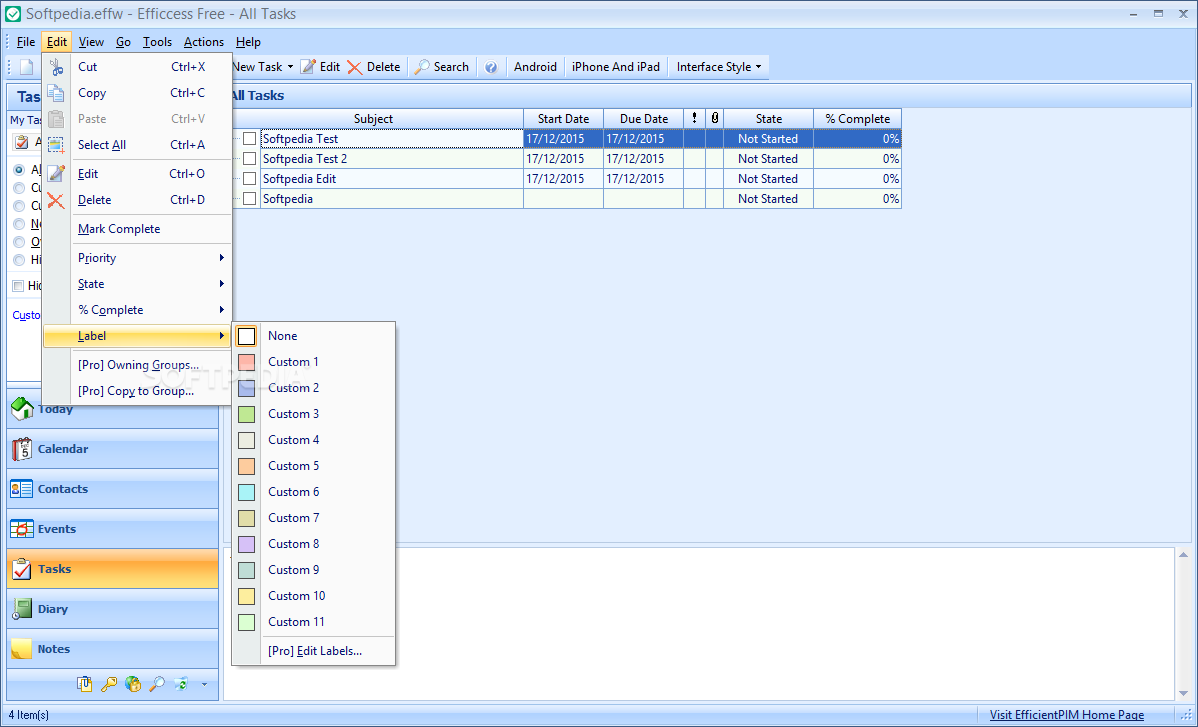Viewport: 1198px width, 727px height.
Task: Click the Calendar icon in navigation pane
Action: [22, 449]
